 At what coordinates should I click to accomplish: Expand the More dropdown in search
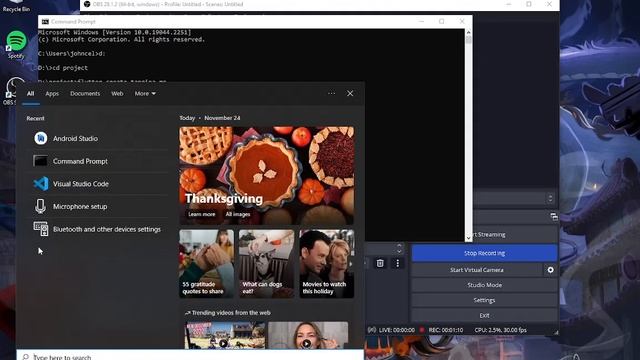[x=145, y=94]
